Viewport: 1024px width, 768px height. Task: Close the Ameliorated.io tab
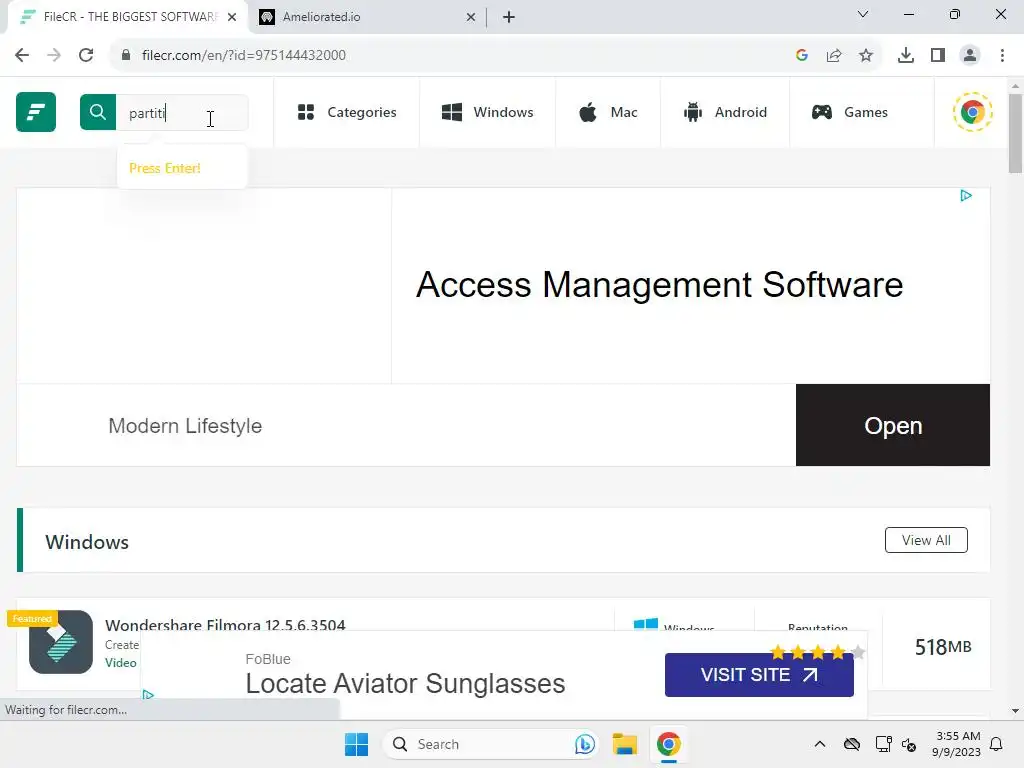(x=471, y=17)
